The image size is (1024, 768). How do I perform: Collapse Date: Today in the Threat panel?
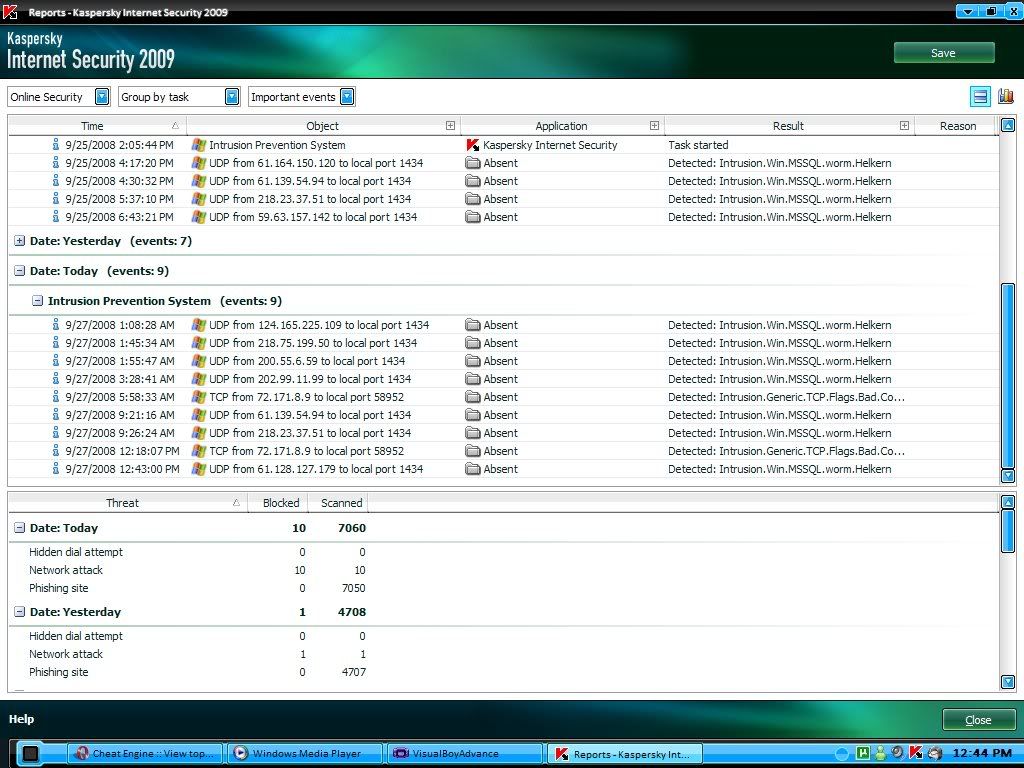pyautogui.click(x=20, y=528)
